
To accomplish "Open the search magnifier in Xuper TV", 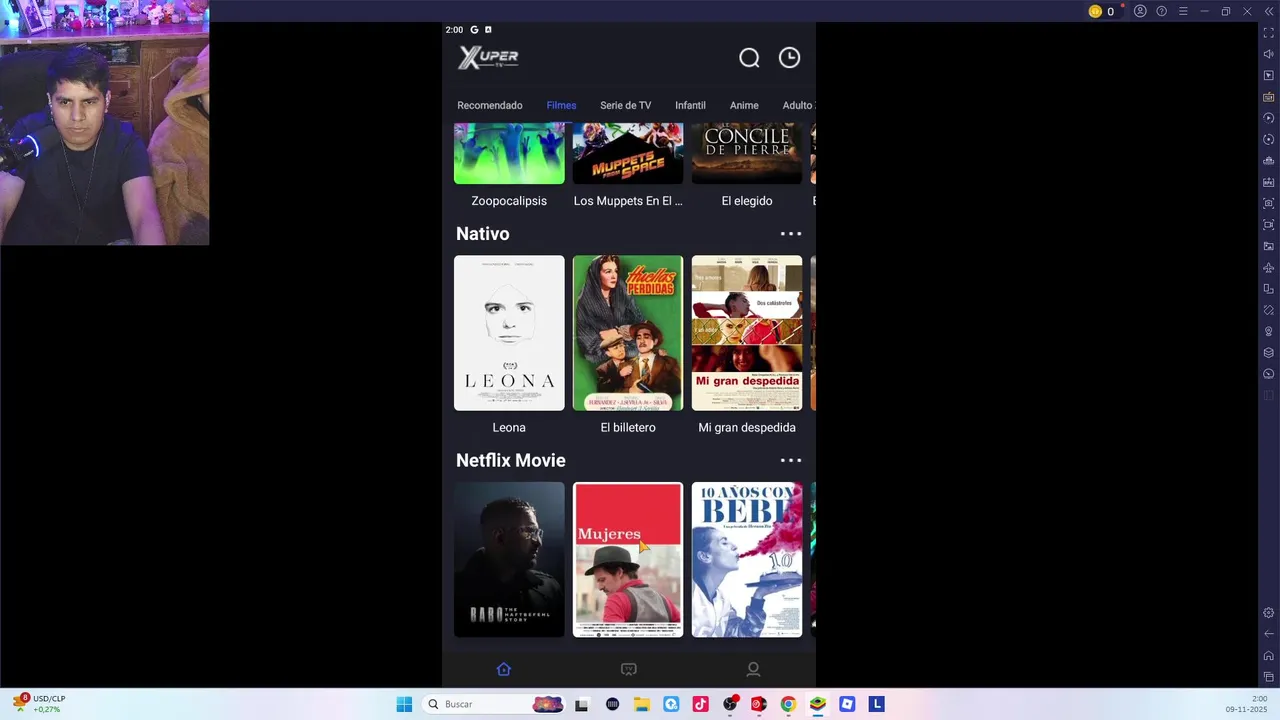I will (x=749, y=58).
